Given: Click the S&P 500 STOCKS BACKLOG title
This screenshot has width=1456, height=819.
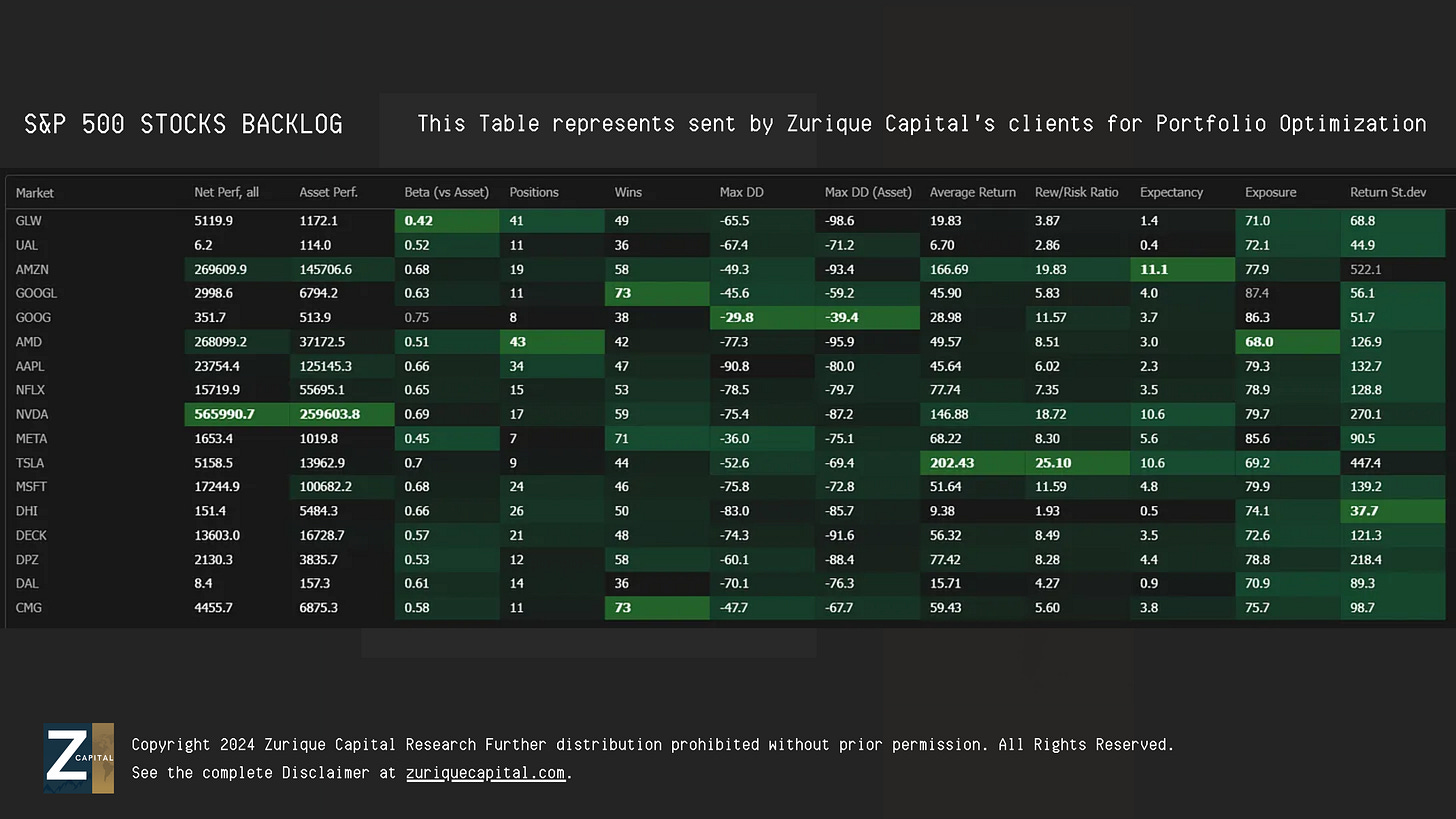Looking at the screenshot, I should (183, 124).
